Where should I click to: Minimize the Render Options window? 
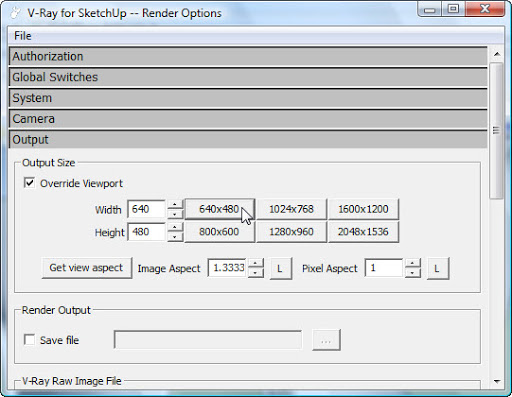pyautogui.click(x=430, y=9)
